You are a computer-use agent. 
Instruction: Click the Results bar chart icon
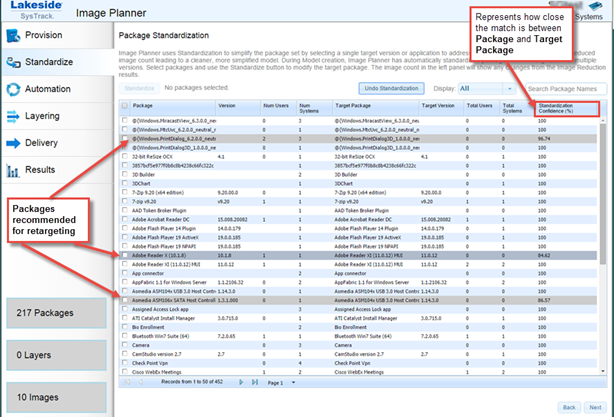tap(13, 170)
